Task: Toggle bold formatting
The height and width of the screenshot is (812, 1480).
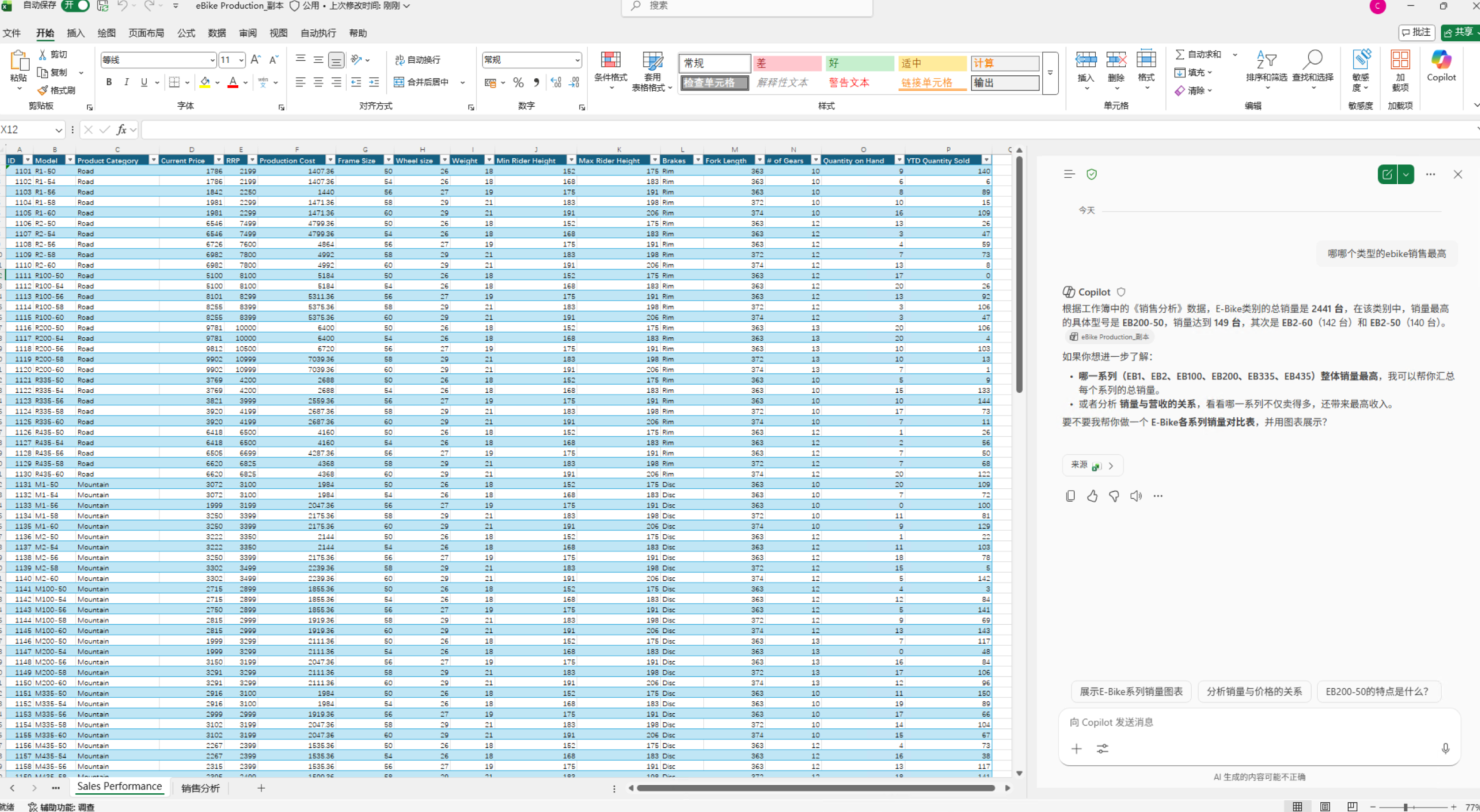Action: pos(109,82)
